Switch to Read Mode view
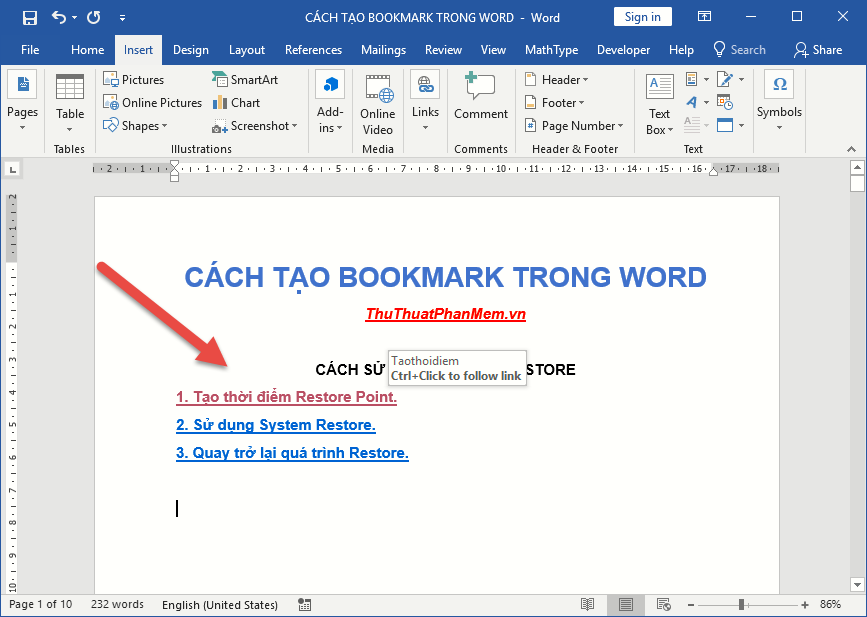Image resolution: width=867 pixels, height=617 pixels. point(586,604)
